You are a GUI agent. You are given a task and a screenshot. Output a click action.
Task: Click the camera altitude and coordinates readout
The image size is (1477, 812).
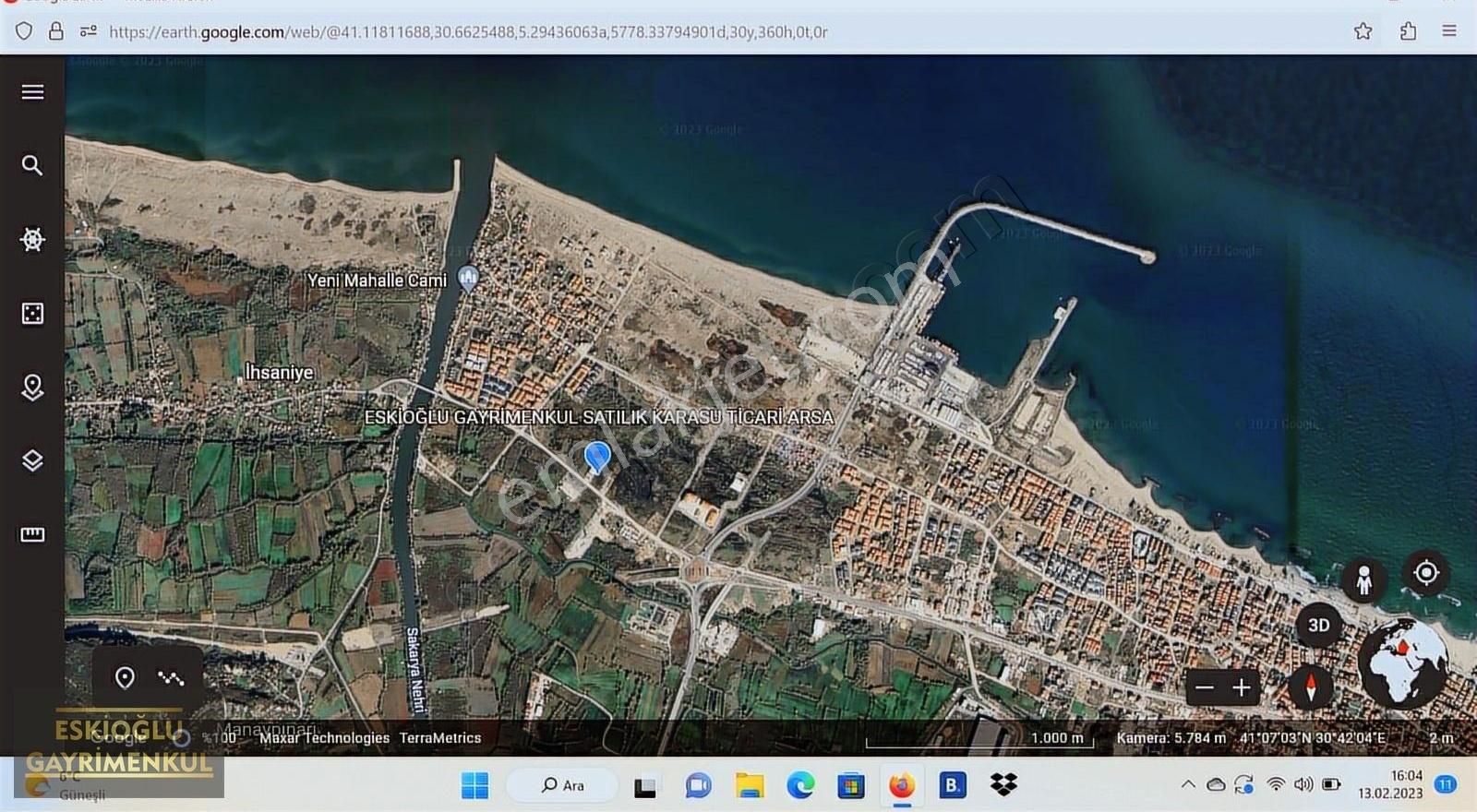tap(1251, 738)
